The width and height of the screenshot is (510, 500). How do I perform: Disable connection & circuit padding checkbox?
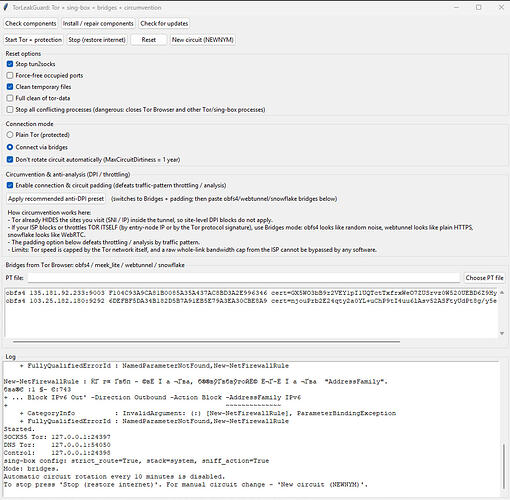(x=10, y=185)
